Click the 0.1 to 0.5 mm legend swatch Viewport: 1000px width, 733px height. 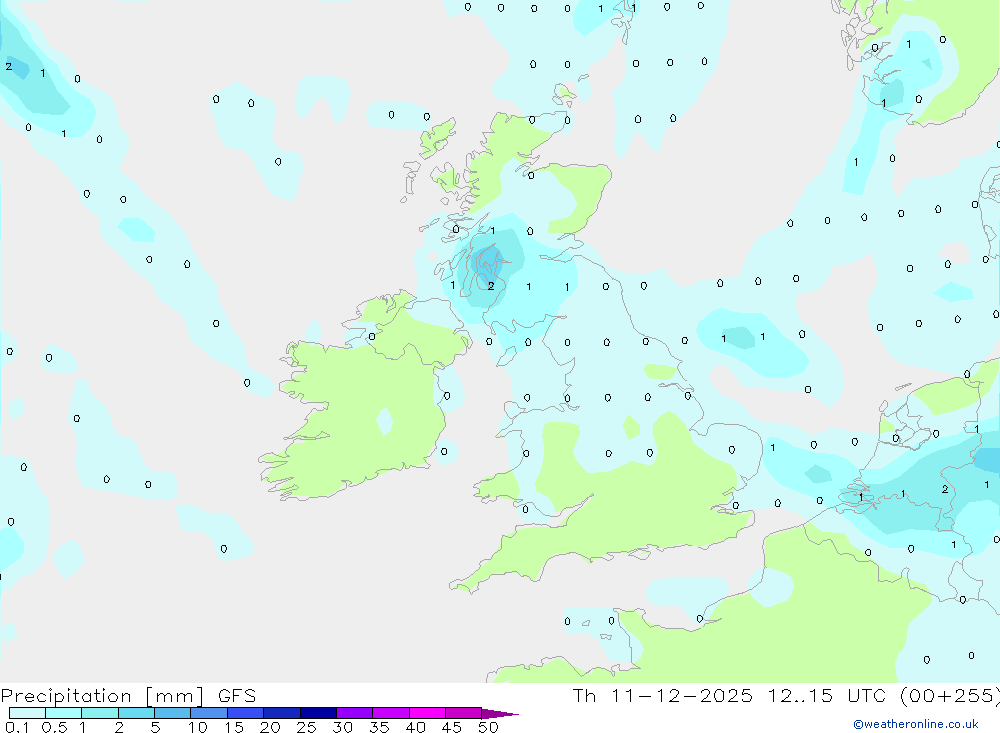[27, 713]
